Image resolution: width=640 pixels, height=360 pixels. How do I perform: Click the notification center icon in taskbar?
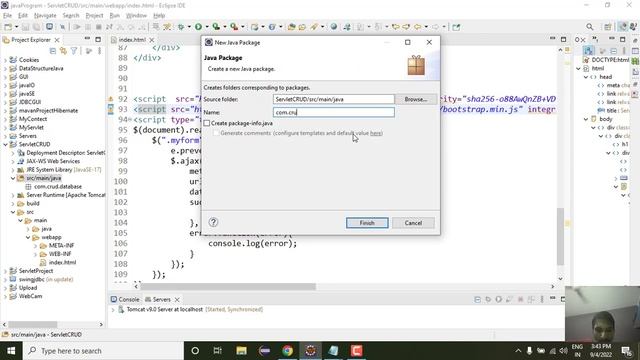(626, 351)
